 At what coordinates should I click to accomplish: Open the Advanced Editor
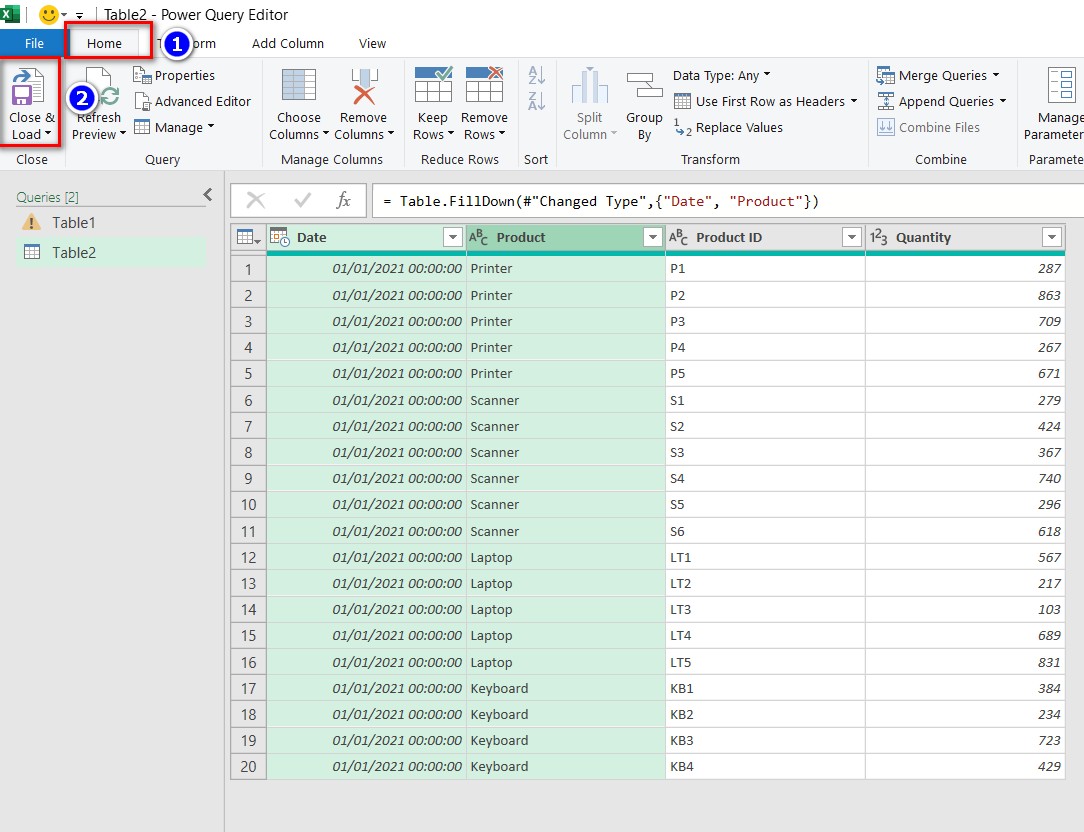click(192, 101)
